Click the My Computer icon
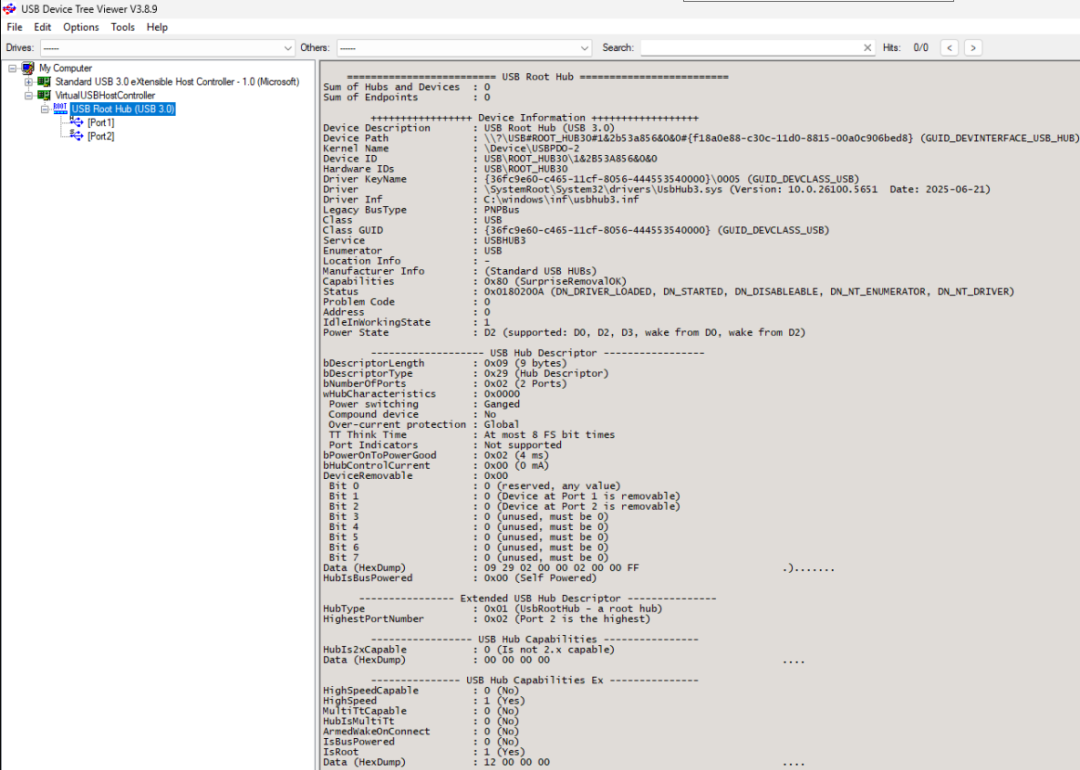 [28, 68]
